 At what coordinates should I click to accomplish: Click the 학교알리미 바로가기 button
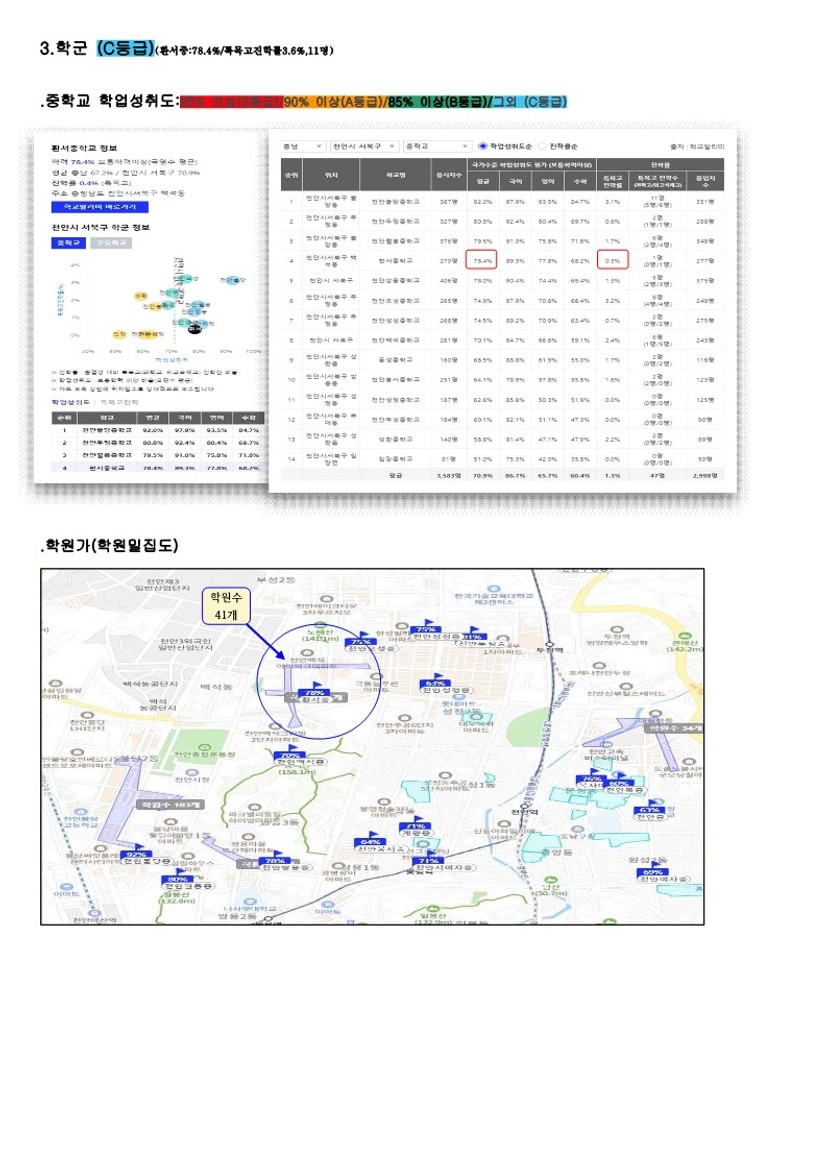tap(100, 207)
